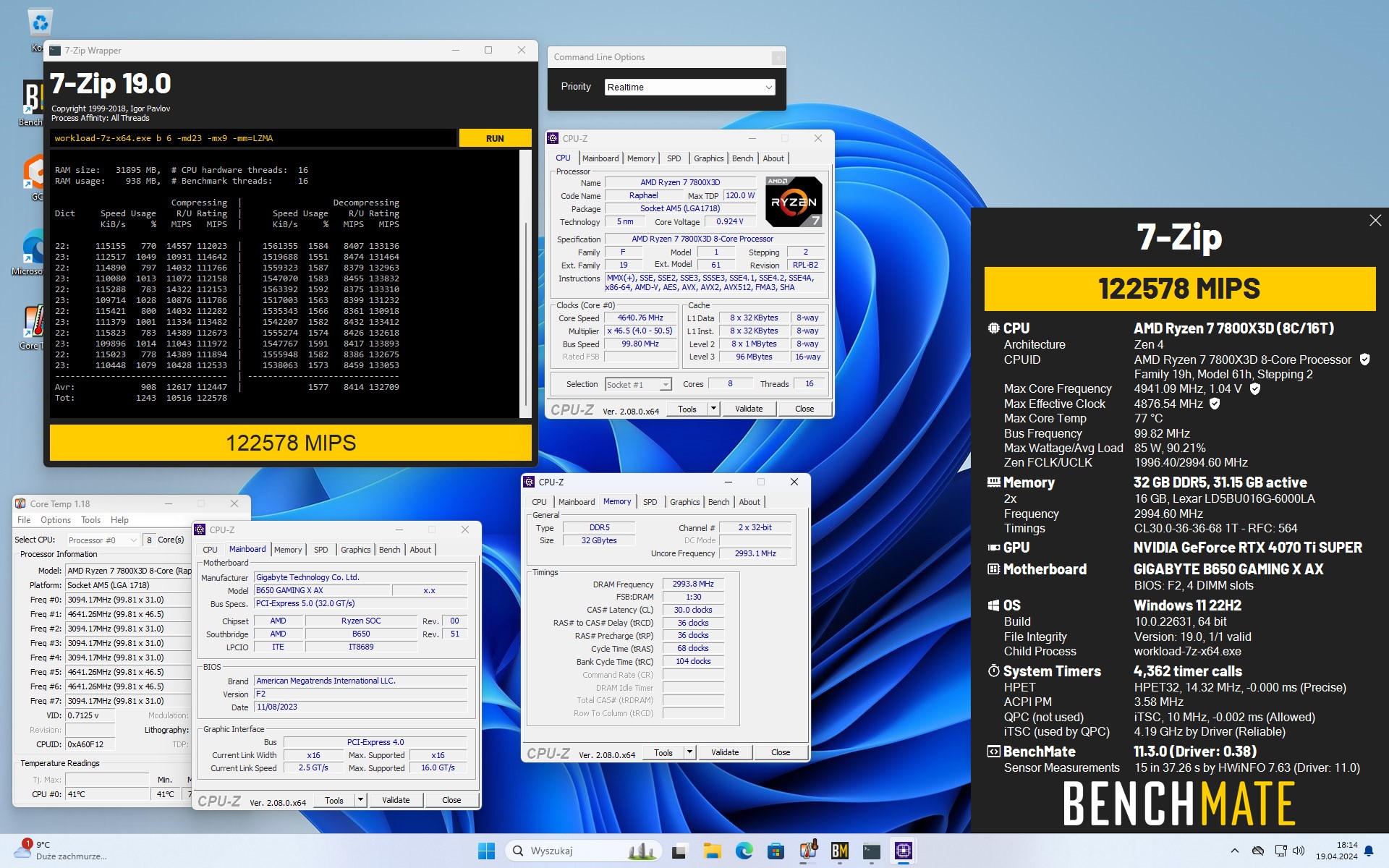The image size is (1389, 868).
Task: Open Core Temp from the taskbar
Action: tap(808, 851)
